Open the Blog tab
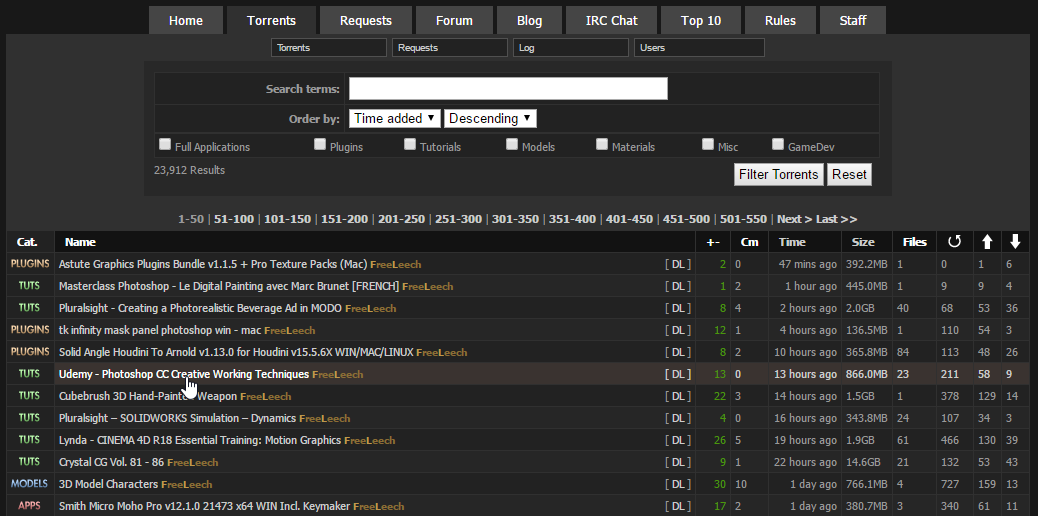The width and height of the screenshot is (1038, 516). pyautogui.click(x=529, y=21)
